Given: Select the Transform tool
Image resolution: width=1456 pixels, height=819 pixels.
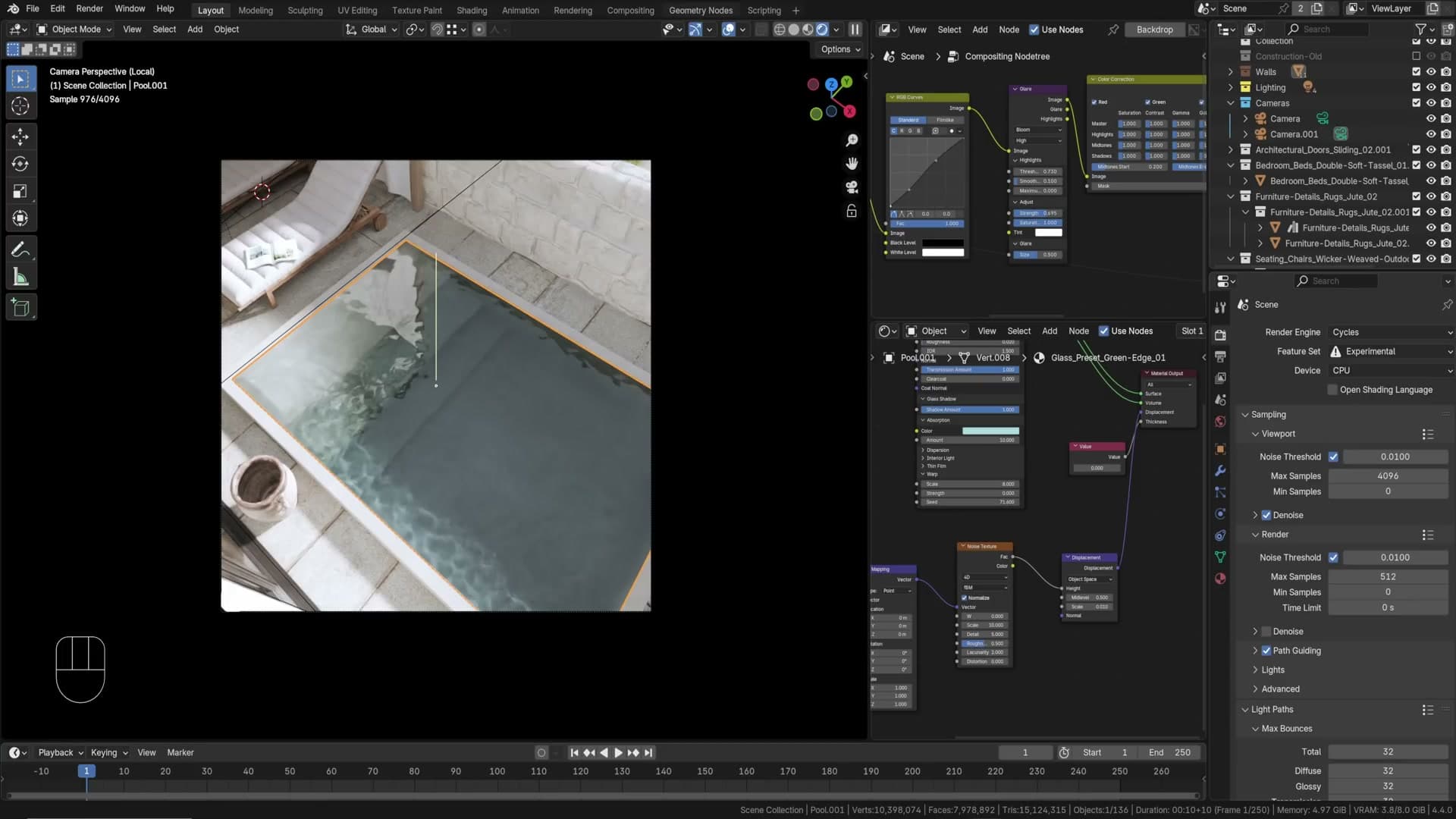Looking at the screenshot, I should 20,218.
